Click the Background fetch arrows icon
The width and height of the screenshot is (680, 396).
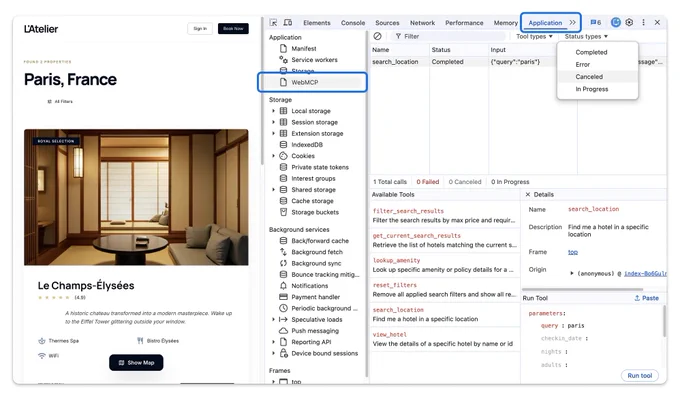click(x=283, y=252)
